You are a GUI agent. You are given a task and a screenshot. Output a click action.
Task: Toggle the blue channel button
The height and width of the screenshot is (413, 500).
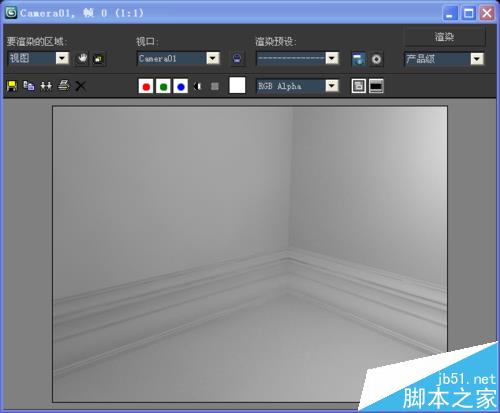181,86
